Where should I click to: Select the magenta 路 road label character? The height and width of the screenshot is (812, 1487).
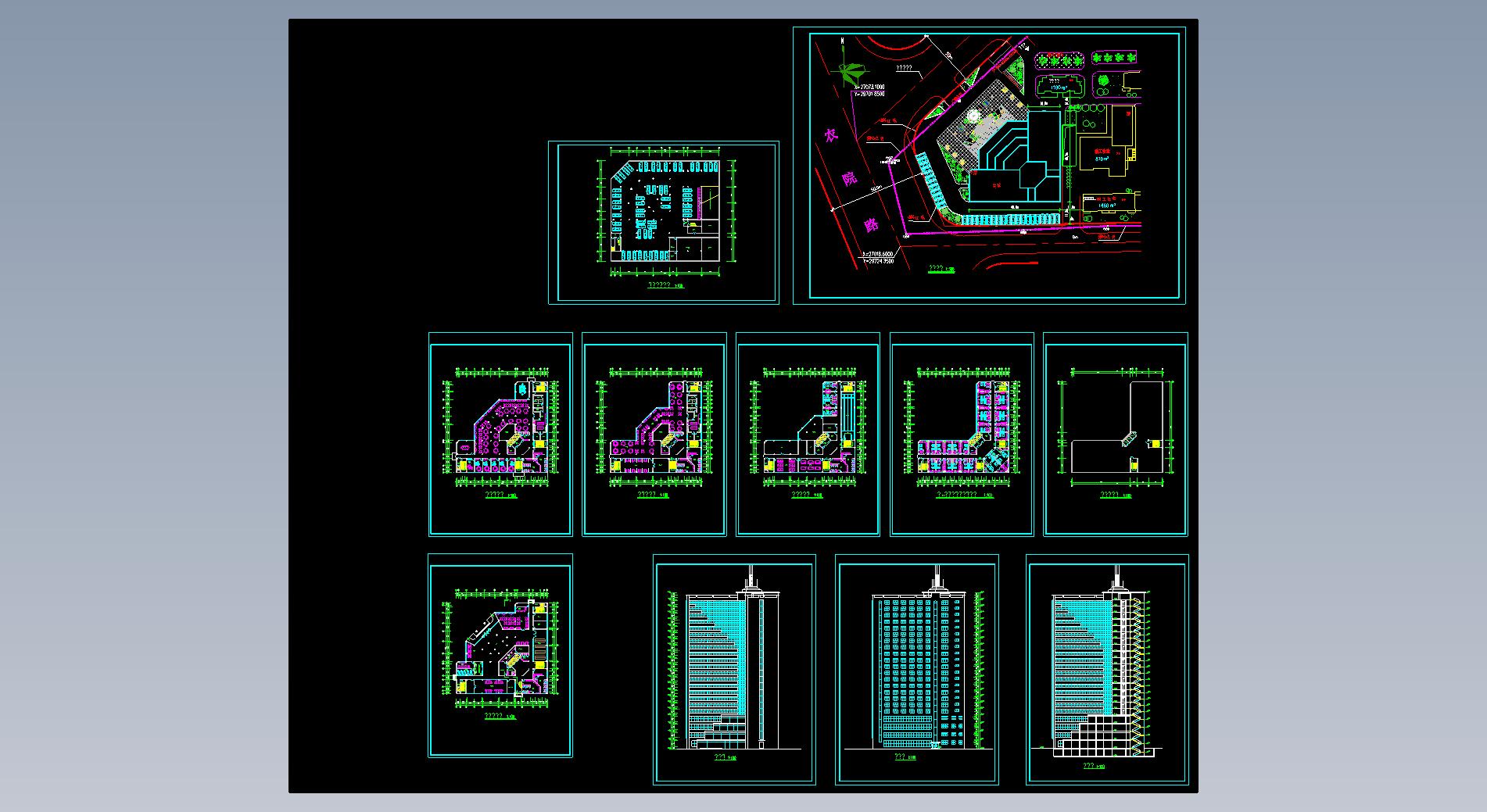point(872,224)
